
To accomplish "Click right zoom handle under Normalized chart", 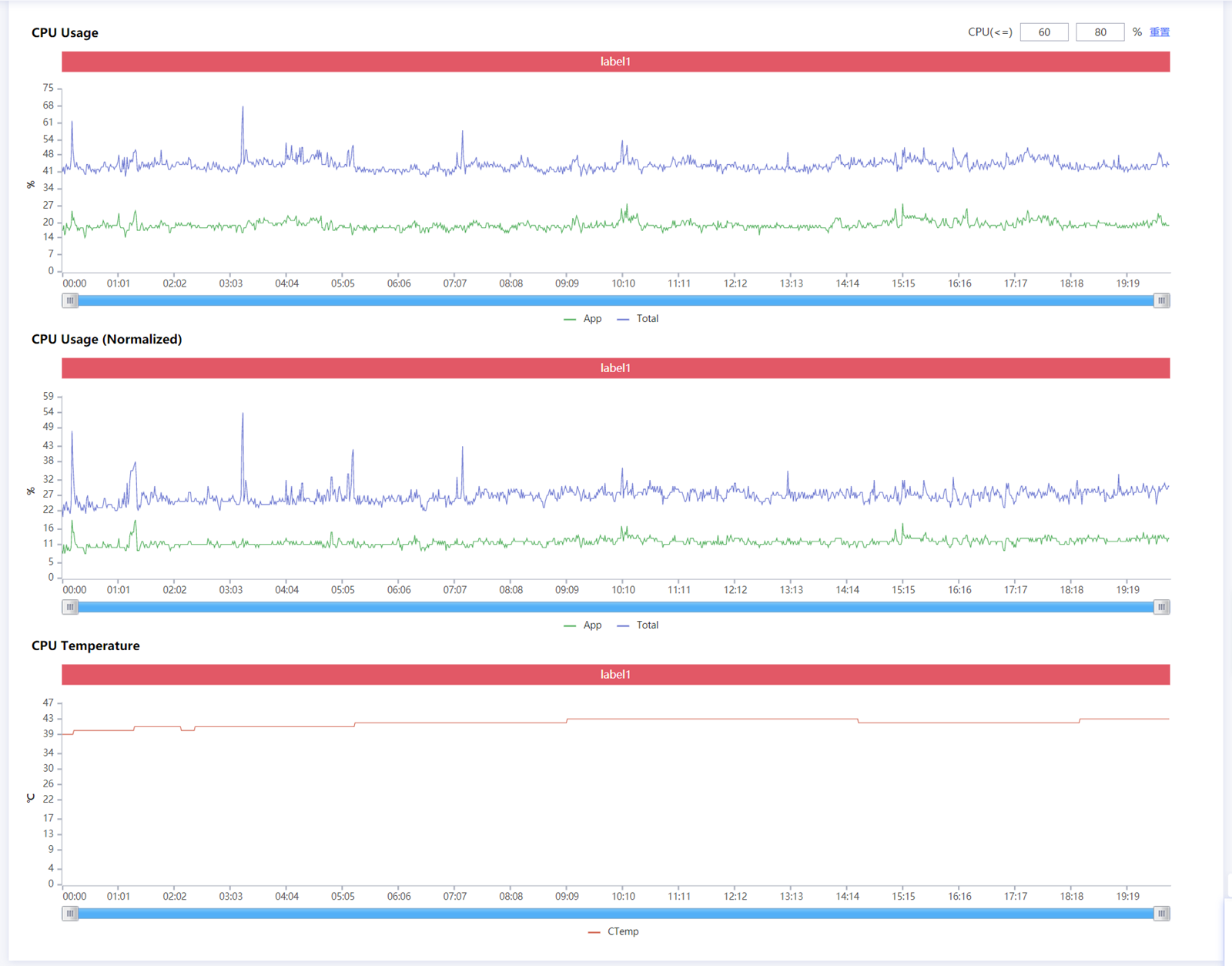I will coord(1161,607).
